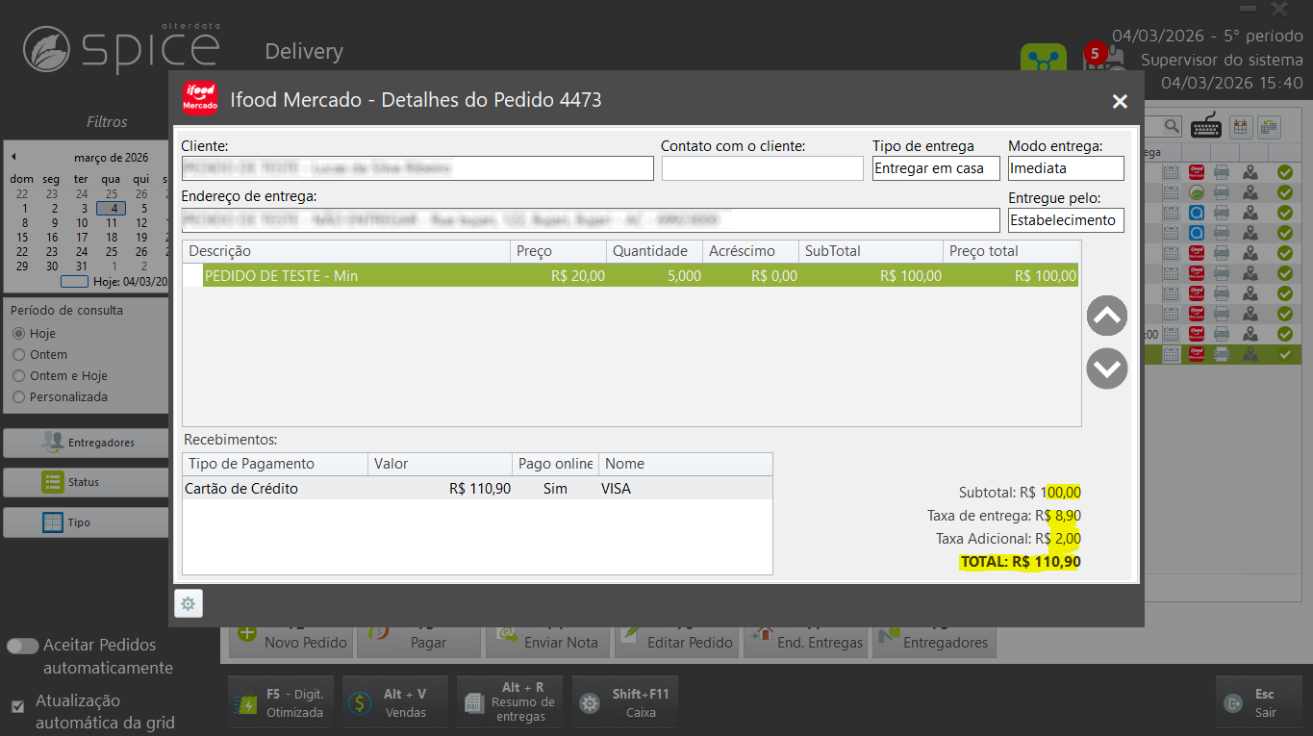Viewport: 1313px width, 736px height.
Task: Click Modo entrega field showing Imediata
Action: pos(1066,168)
